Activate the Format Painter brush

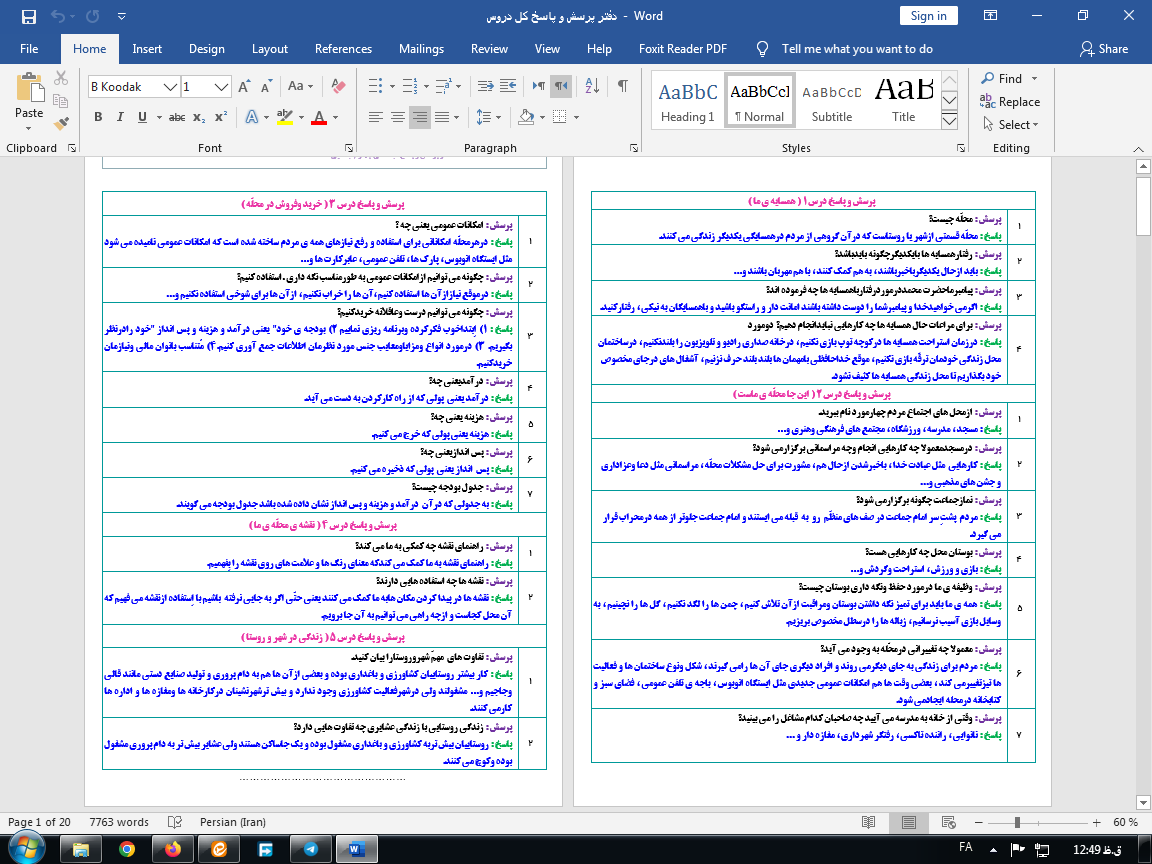(61, 123)
